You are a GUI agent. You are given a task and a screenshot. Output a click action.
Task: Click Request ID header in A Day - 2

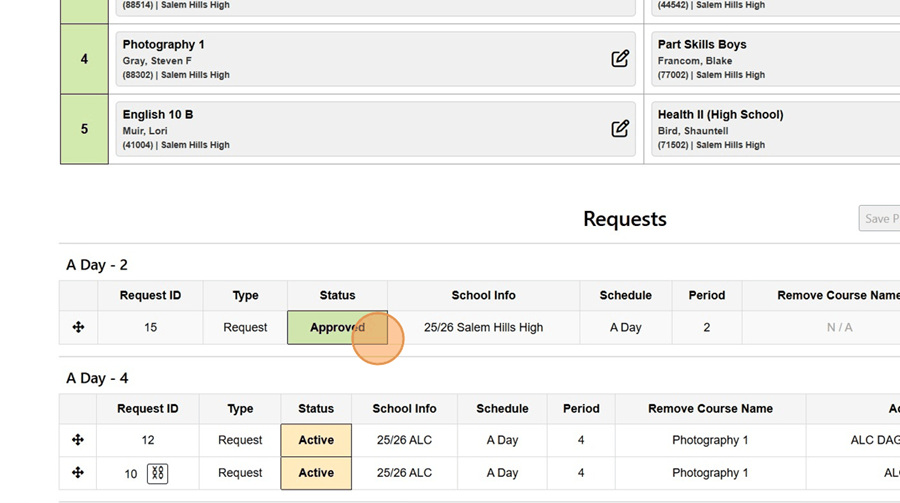tap(150, 295)
